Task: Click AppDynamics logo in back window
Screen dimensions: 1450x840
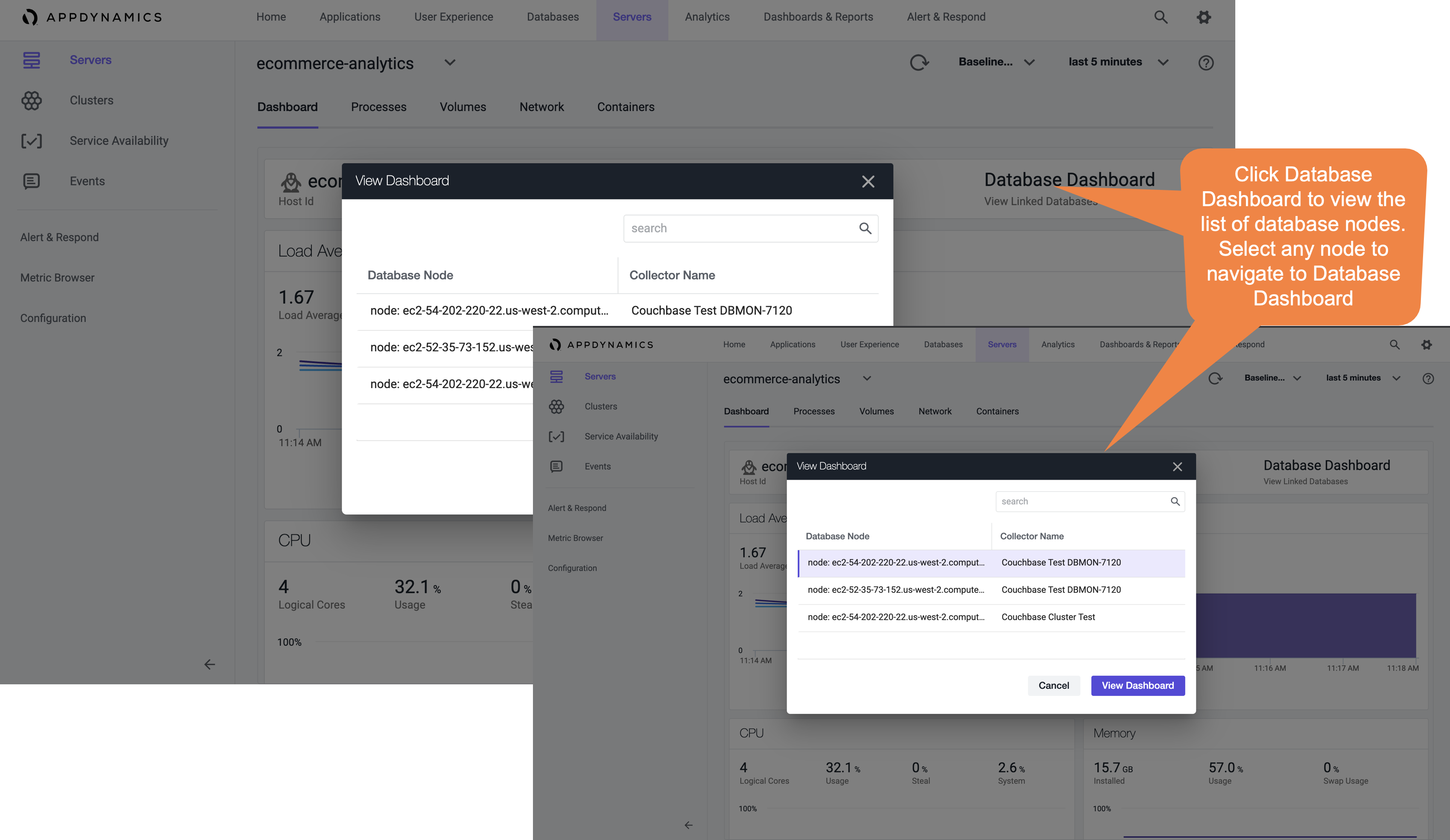Action: coord(92,17)
